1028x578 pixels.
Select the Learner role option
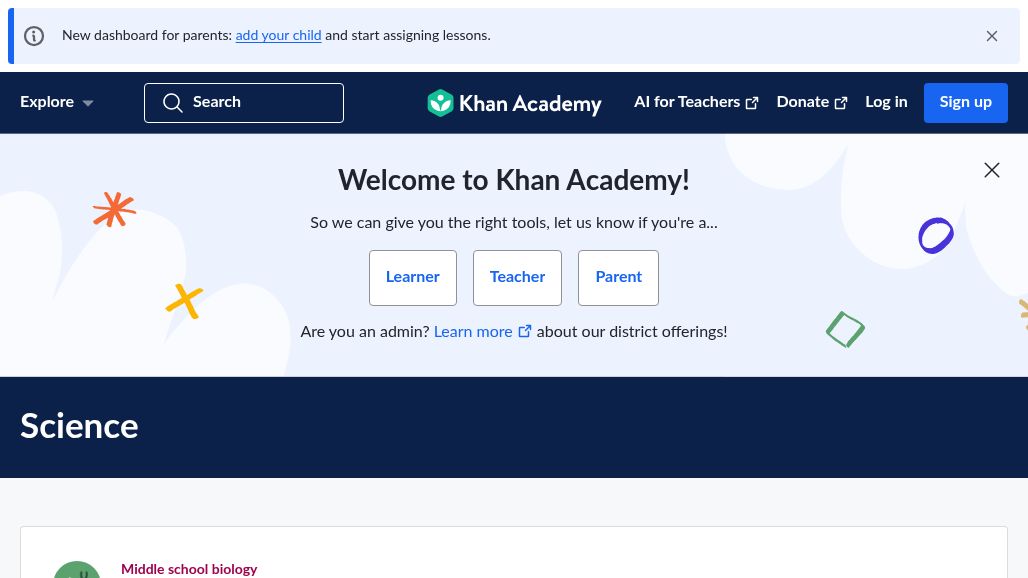point(412,278)
